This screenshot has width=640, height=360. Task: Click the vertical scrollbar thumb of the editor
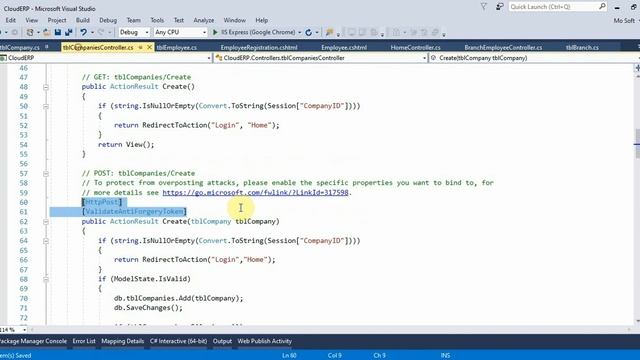[x=637, y=143]
